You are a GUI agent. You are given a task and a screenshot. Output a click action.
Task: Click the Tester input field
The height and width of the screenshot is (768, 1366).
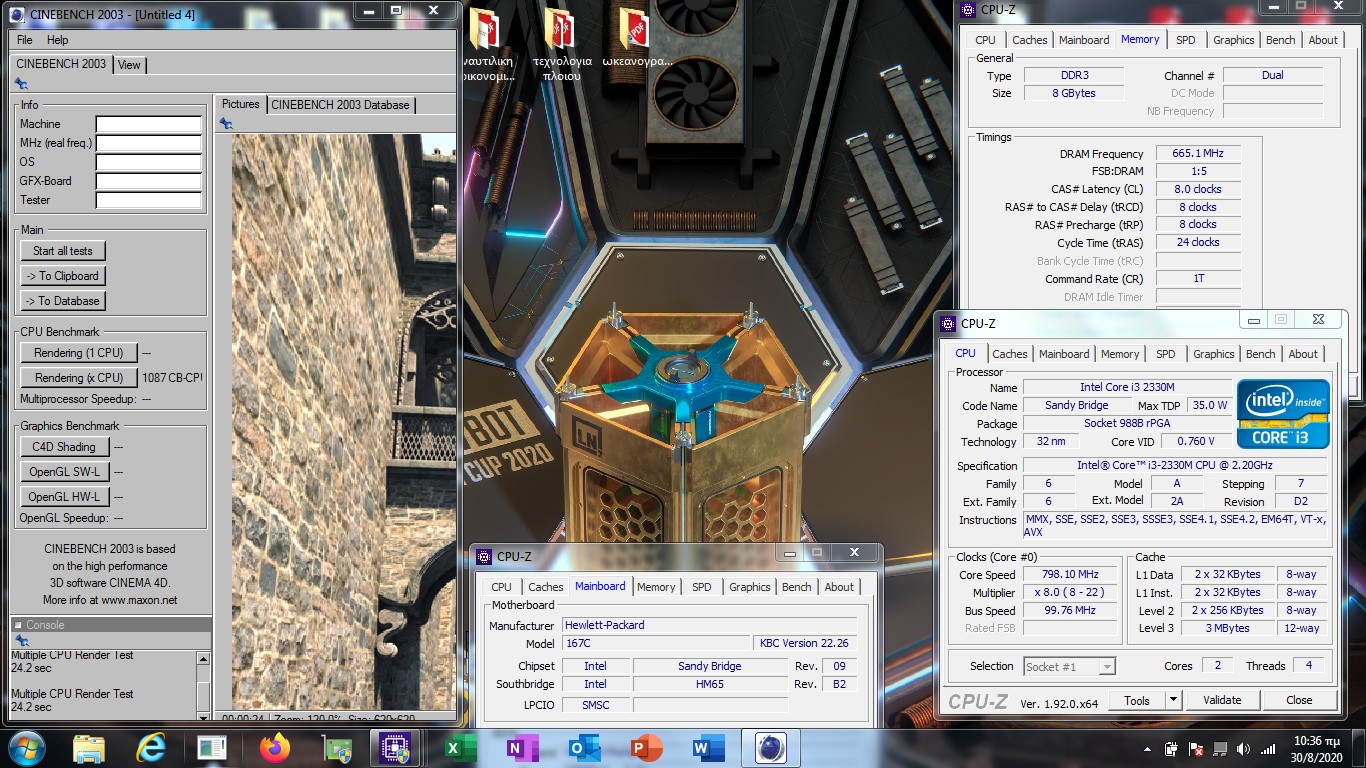[149, 200]
